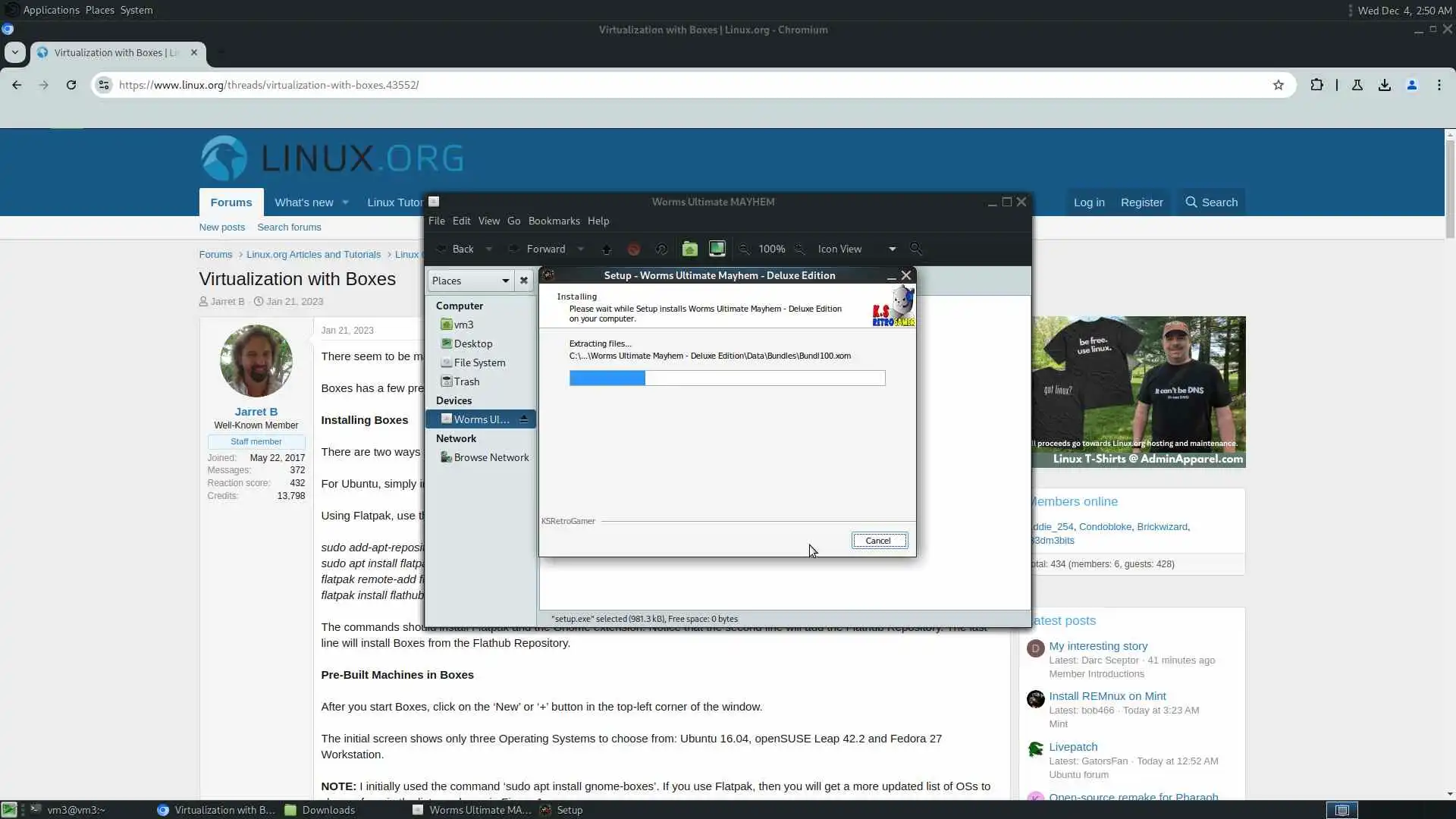
Task: Click the Computer toolbar icon
Action: click(x=717, y=249)
